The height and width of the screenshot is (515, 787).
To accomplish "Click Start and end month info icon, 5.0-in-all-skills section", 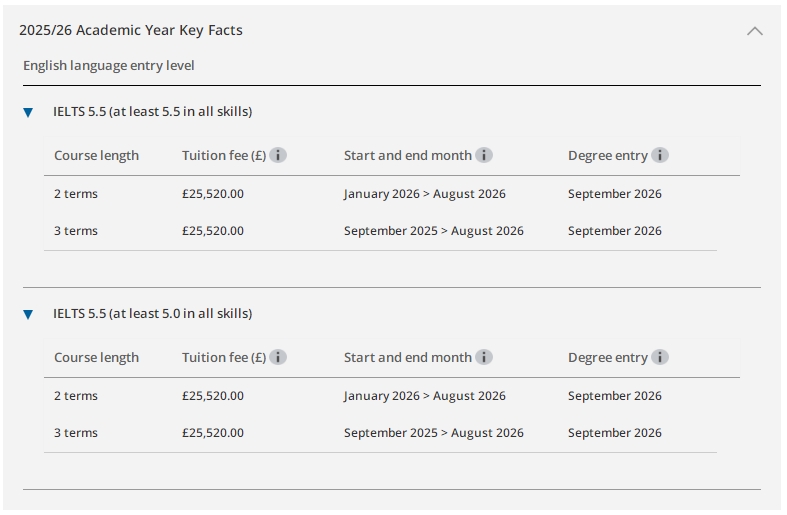I will point(484,357).
